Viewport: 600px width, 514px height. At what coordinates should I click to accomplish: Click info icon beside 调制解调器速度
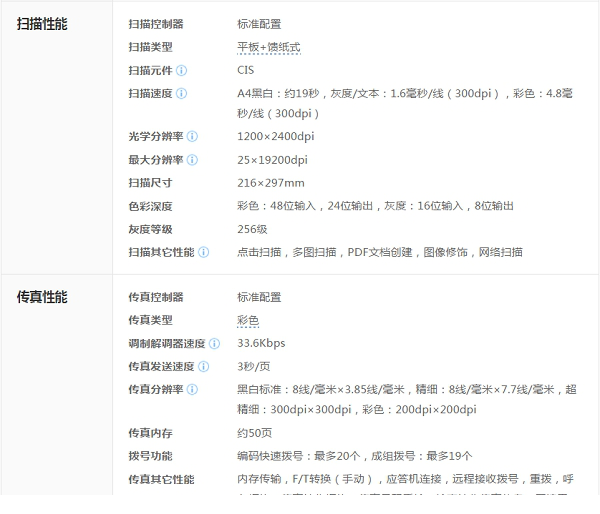[215, 344]
